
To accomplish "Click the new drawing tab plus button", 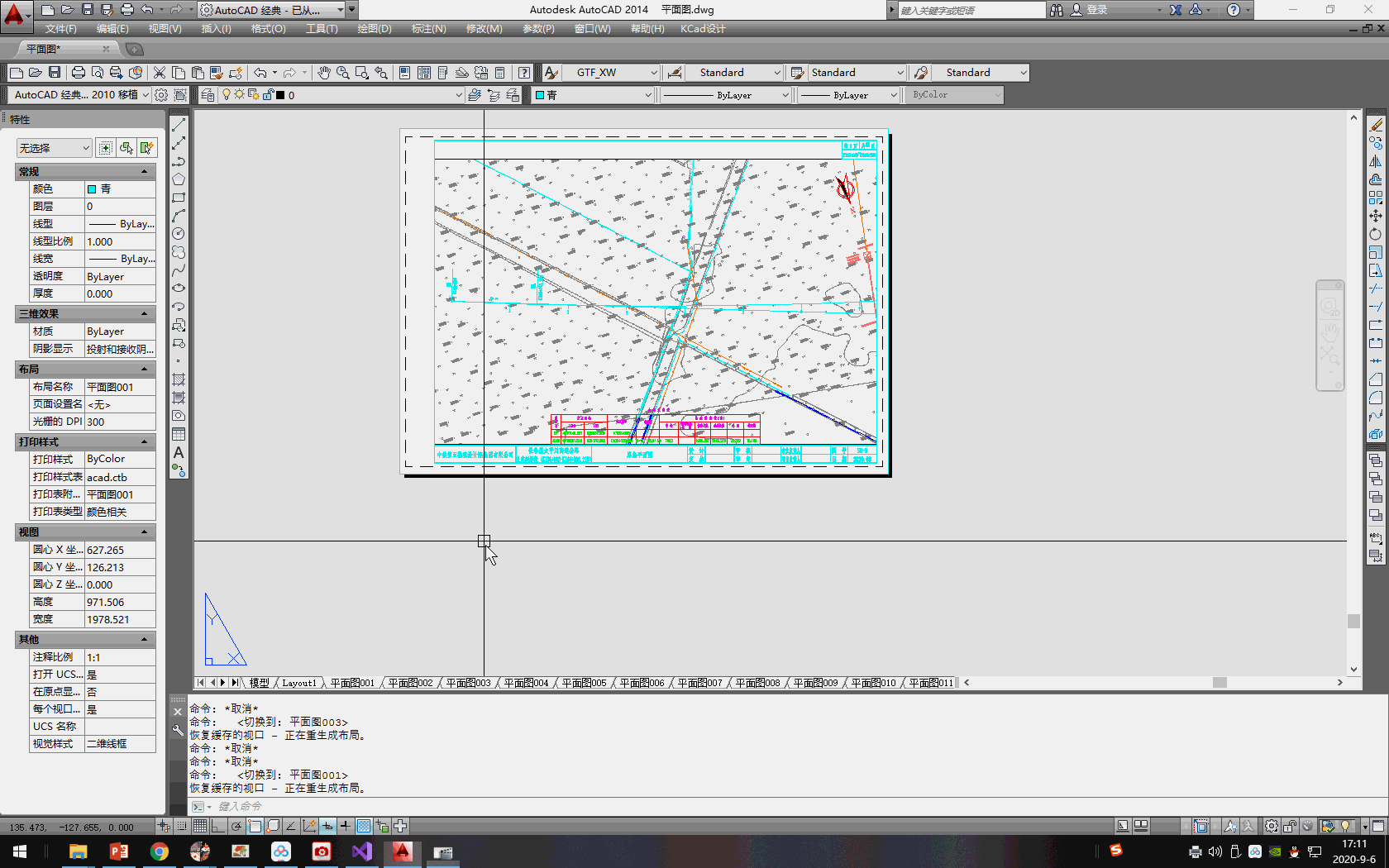I will pos(134,50).
